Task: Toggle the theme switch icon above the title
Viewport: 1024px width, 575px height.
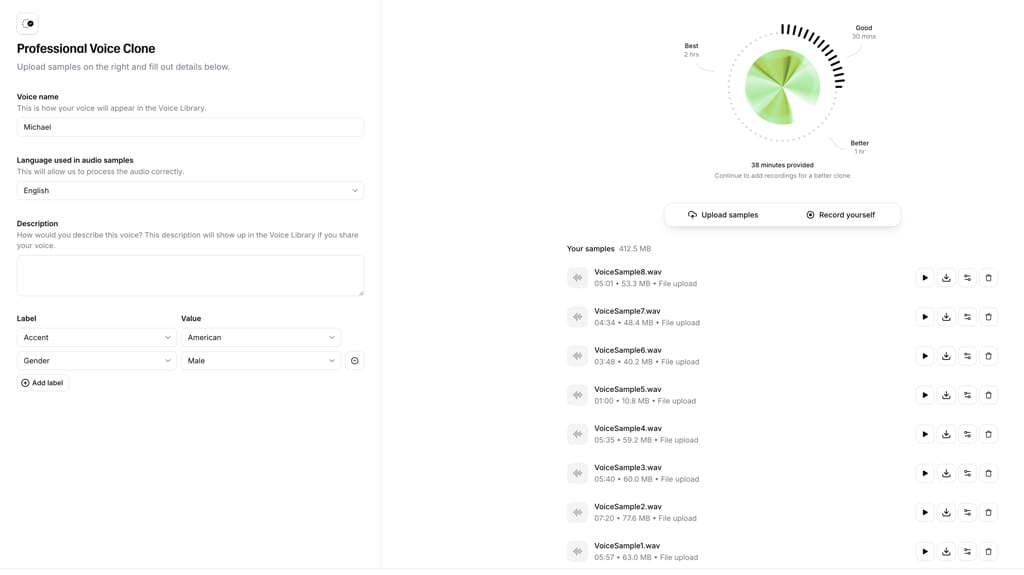Action: [28, 23]
